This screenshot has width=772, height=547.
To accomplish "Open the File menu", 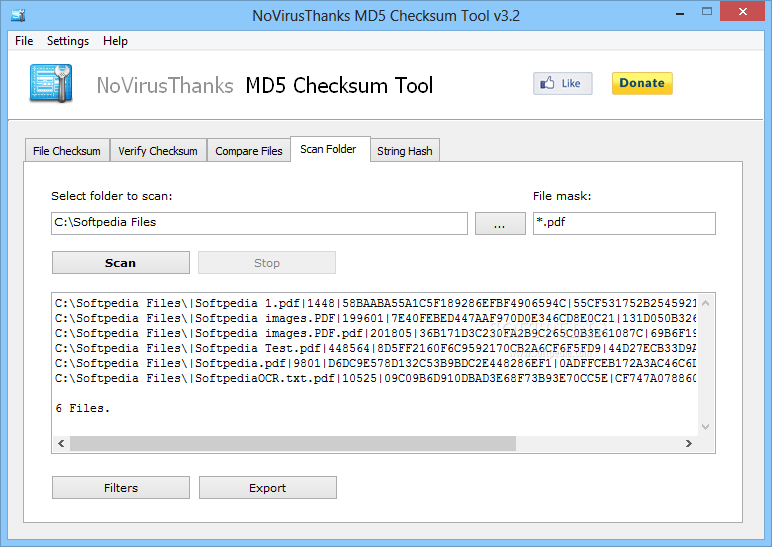I will click(24, 41).
